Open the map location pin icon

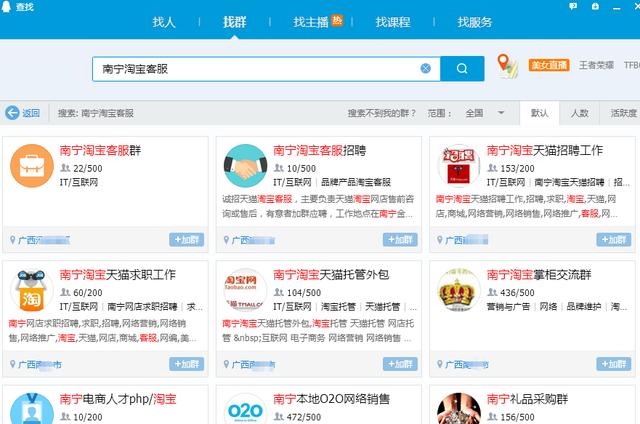(x=507, y=66)
